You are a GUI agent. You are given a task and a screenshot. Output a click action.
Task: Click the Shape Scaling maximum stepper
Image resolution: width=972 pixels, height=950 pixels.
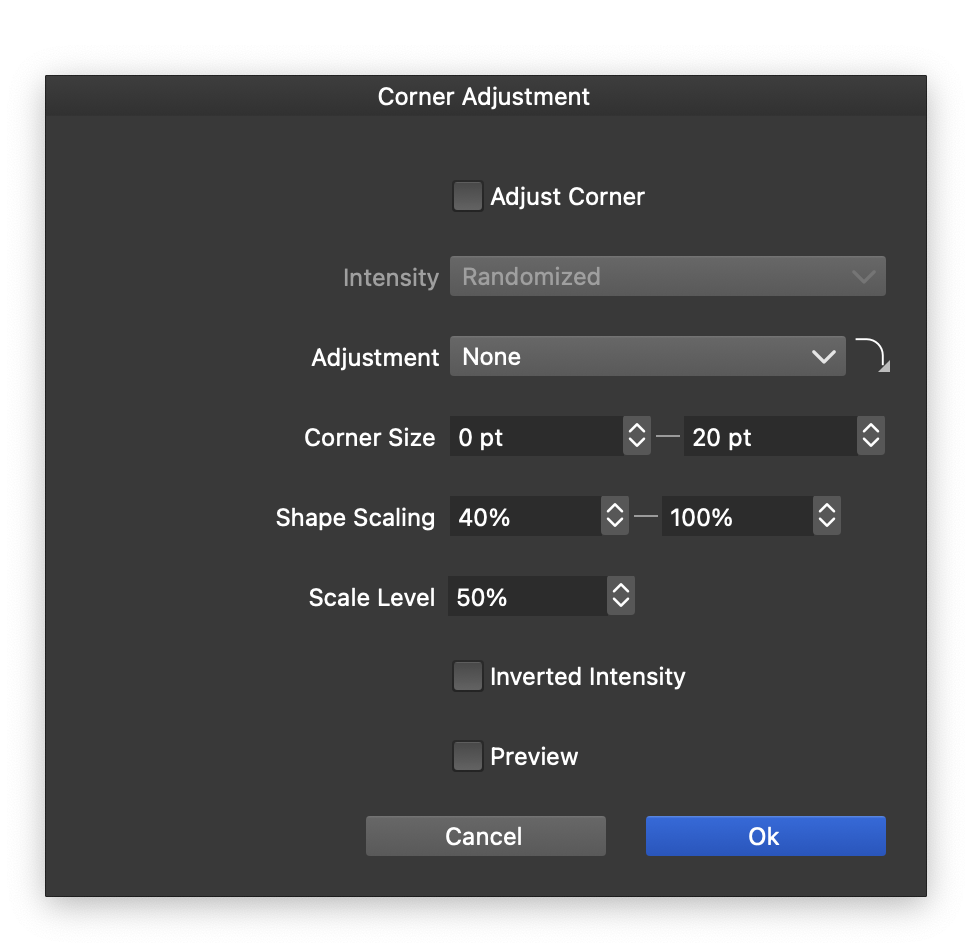click(827, 517)
